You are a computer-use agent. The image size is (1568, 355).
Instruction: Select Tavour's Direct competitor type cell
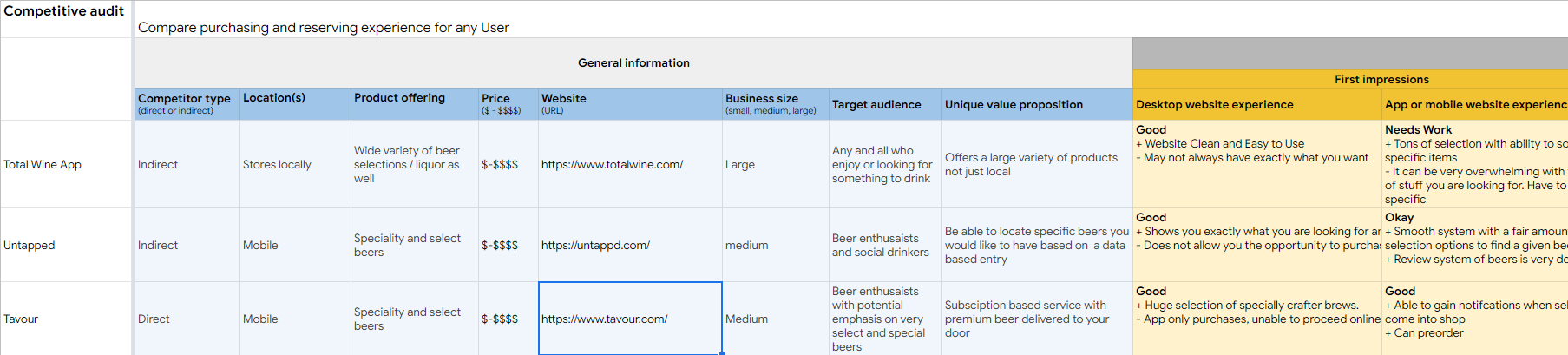[x=154, y=319]
